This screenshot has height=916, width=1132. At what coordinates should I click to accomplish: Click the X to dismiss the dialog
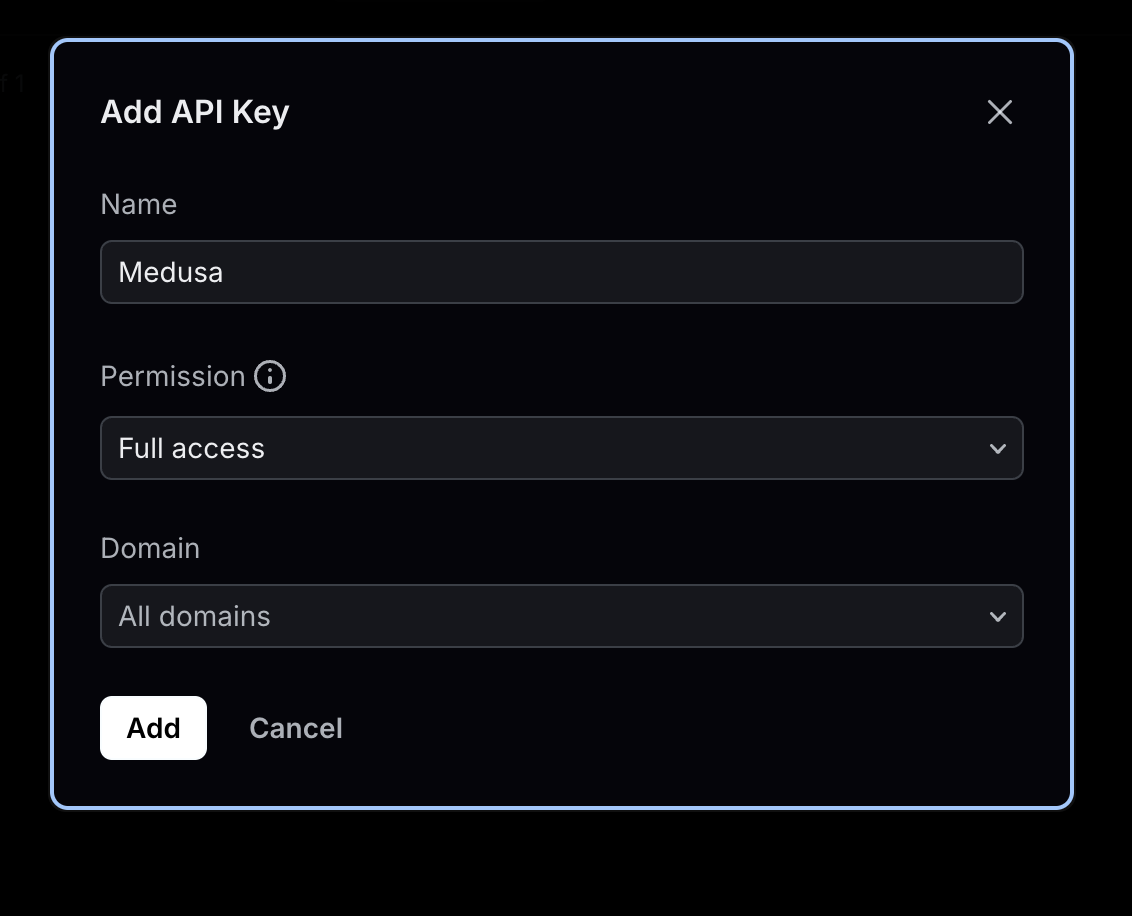(999, 112)
